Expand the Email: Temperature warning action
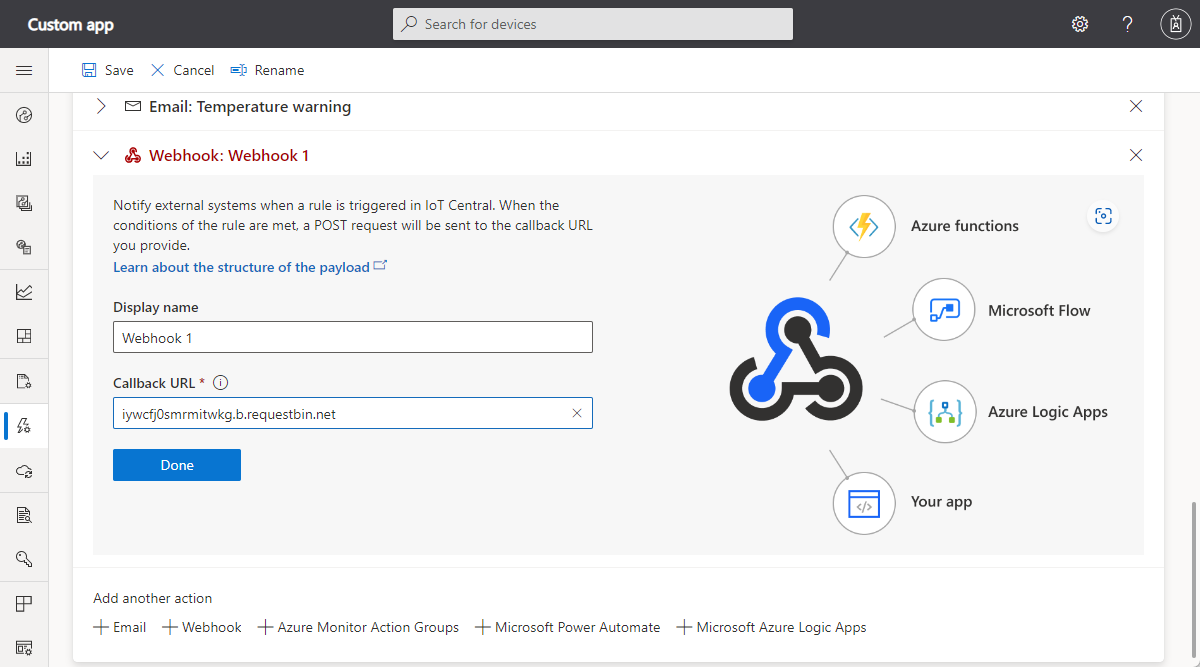Viewport: 1200px width, 667px height. 101,106
